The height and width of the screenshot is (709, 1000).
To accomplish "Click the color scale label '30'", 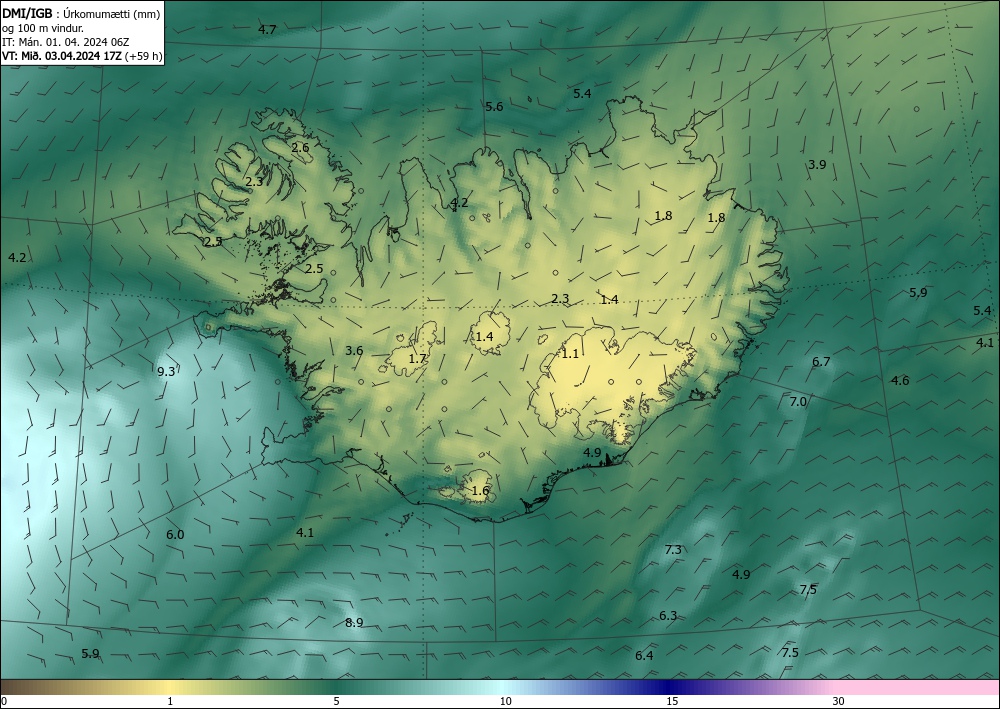I will tap(839, 701).
